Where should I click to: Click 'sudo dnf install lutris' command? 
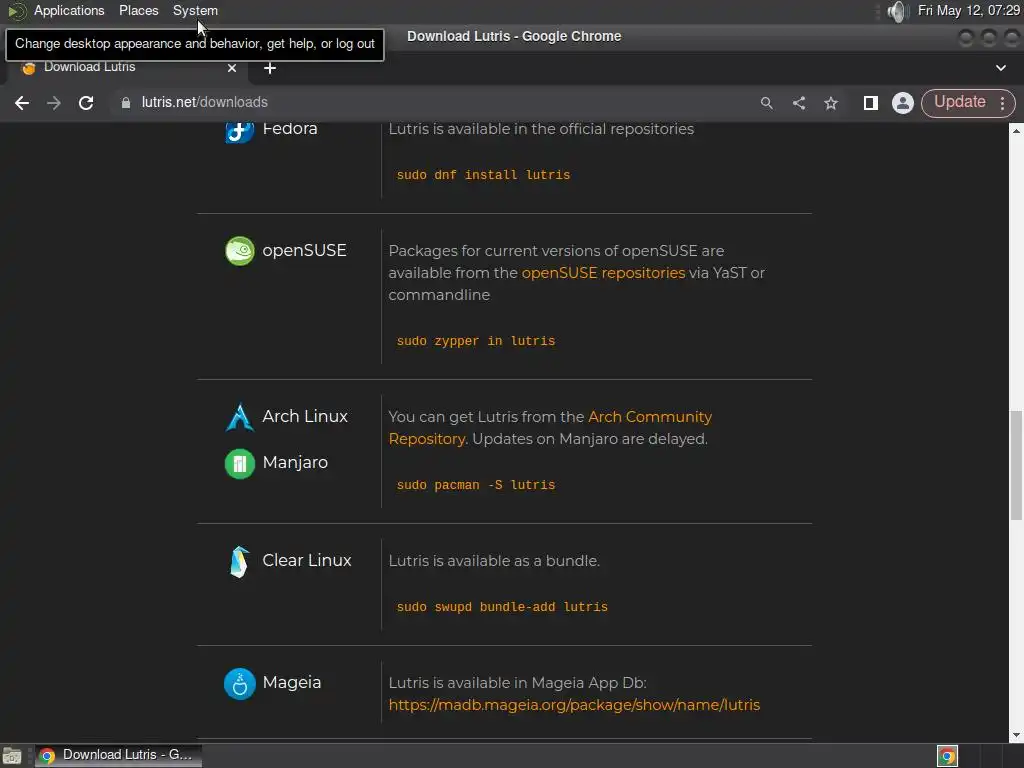coord(483,174)
